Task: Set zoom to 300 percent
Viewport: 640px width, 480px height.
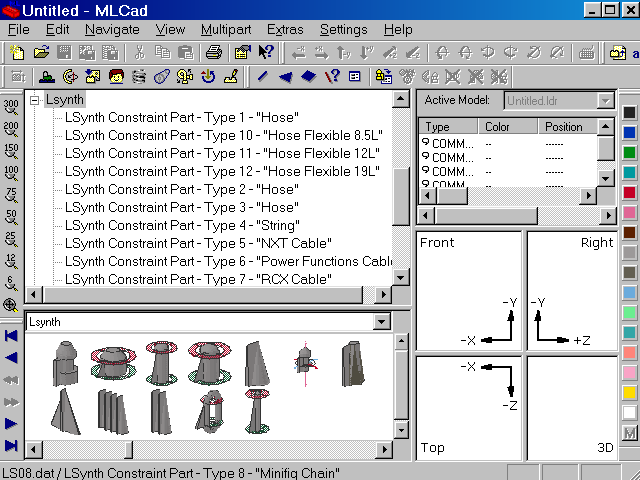Action: (11, 107)
